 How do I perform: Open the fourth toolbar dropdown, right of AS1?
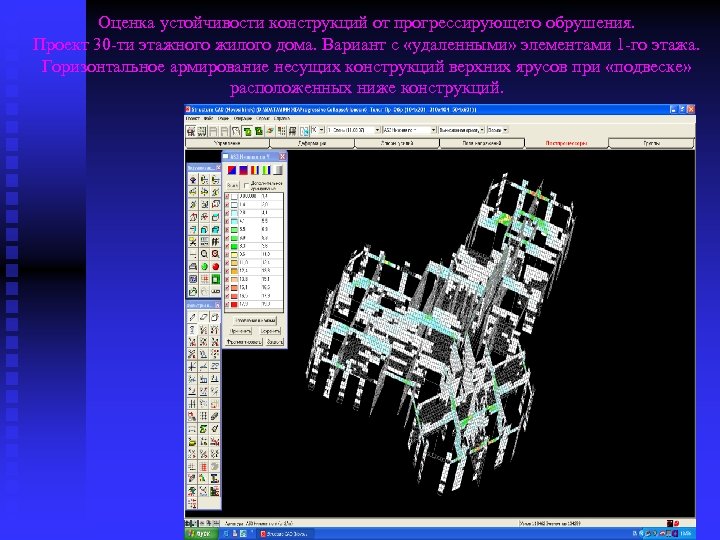[461, 130]
